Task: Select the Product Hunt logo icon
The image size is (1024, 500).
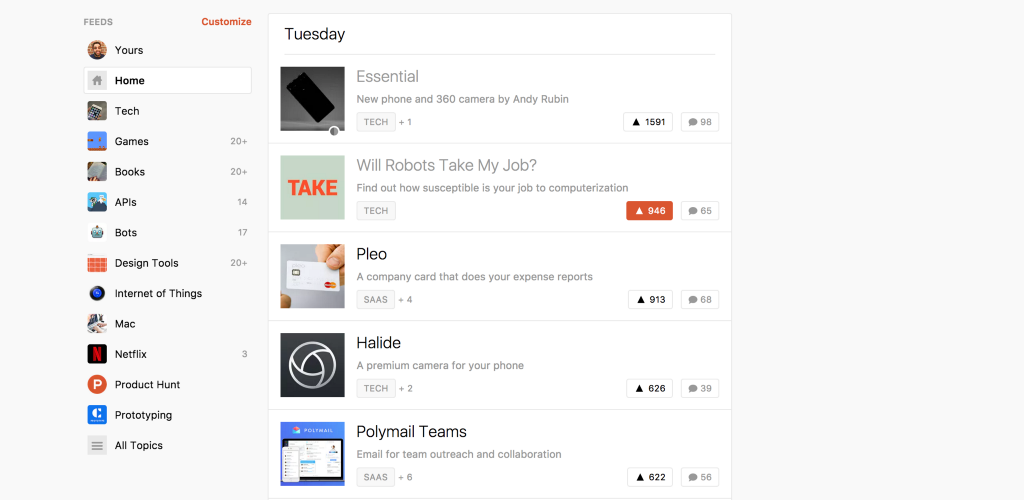Action: [x=97, y=385]
